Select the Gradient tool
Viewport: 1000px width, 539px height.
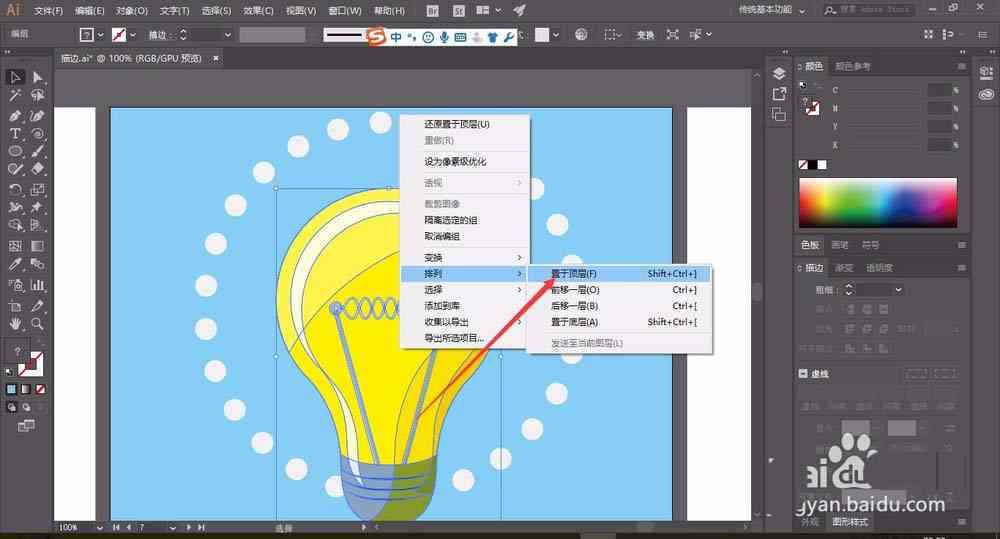(x=38, y=246)
